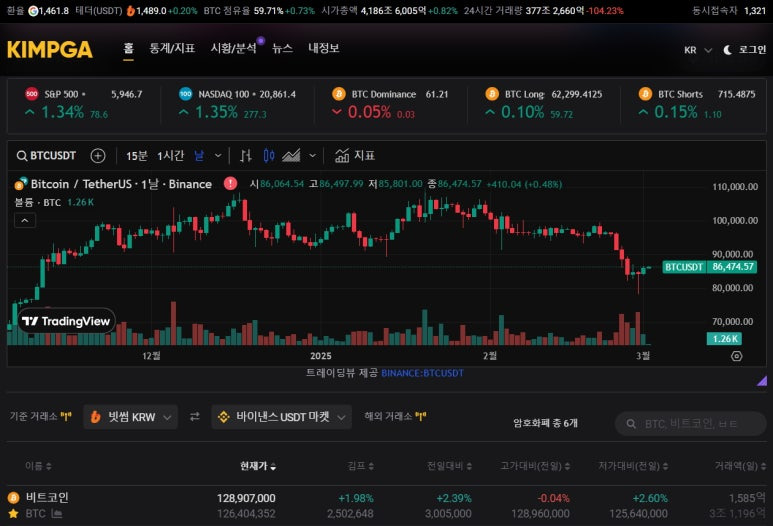Open the BTC Long card
The width and height of the screenshot is (773, 526).
click(544, 104)
